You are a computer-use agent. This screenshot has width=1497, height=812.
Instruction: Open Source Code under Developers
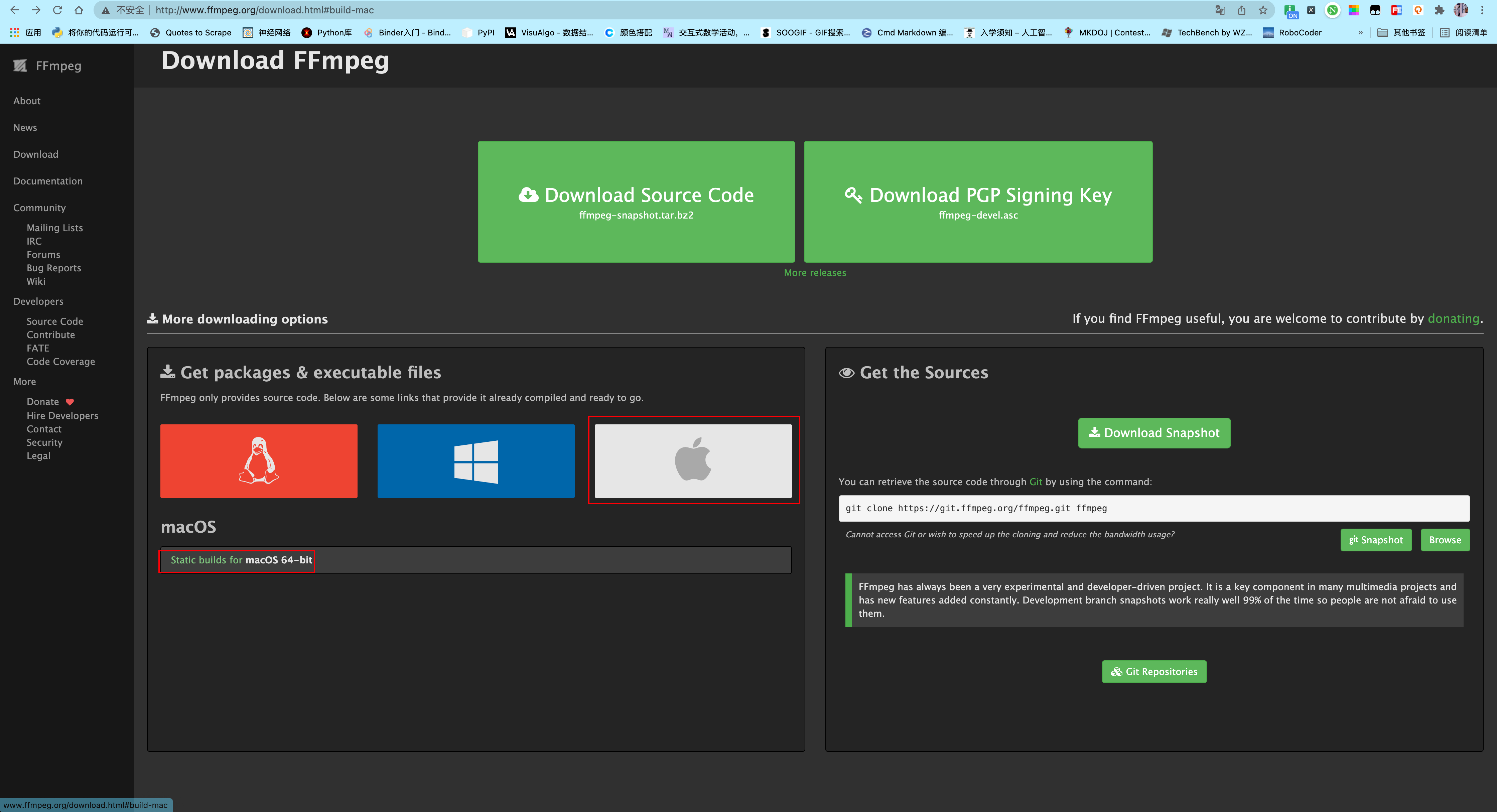click(x=54, y=321)
